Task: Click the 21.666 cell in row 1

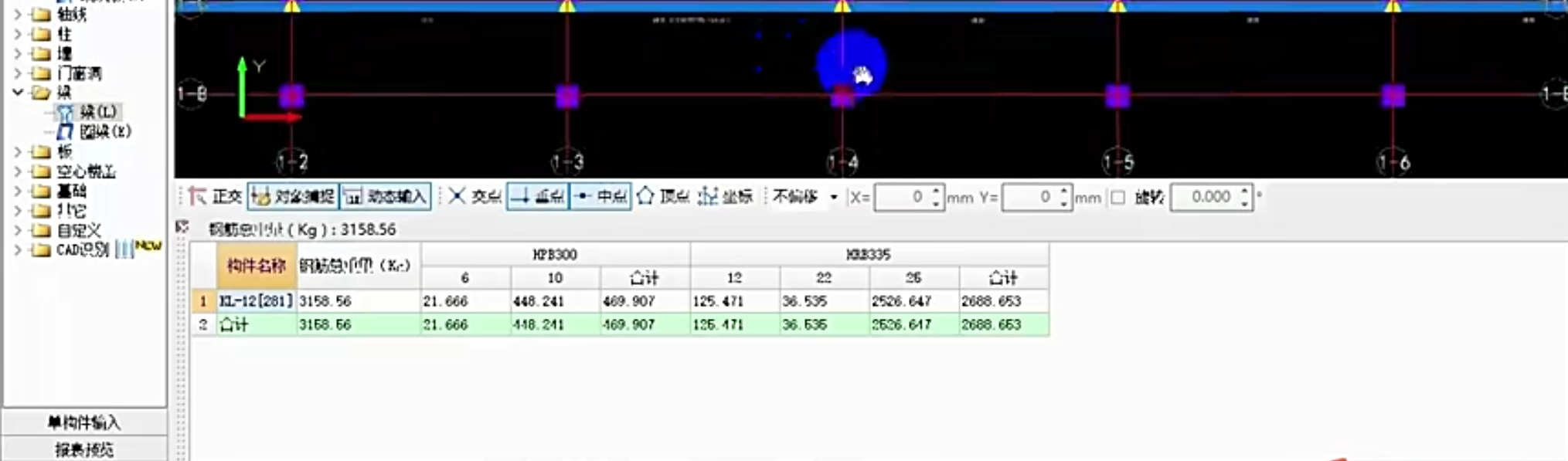Action: [x=465, y=301]
